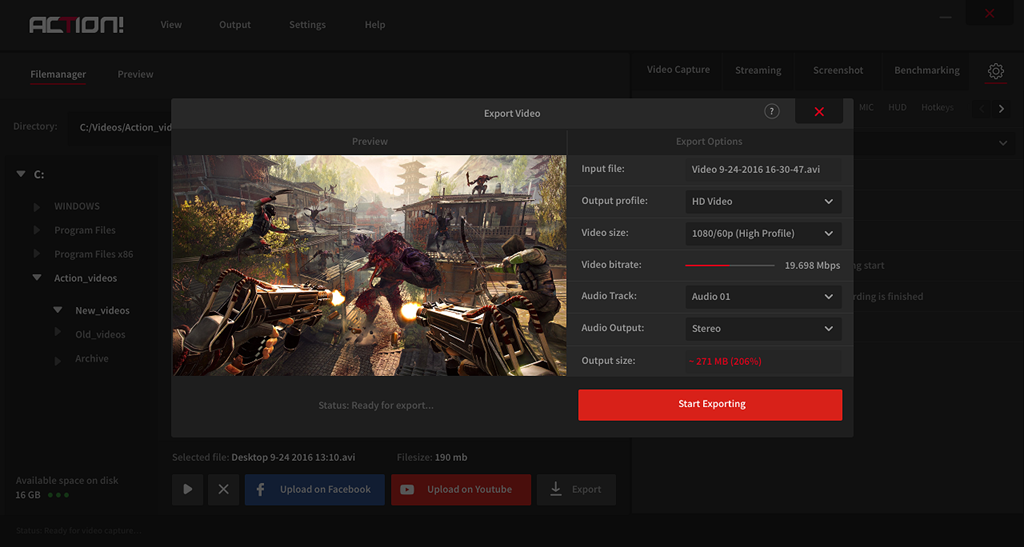This screenshot has width=1024, height=547.
Task: Expand the Program Files folder
Action: 37,231
